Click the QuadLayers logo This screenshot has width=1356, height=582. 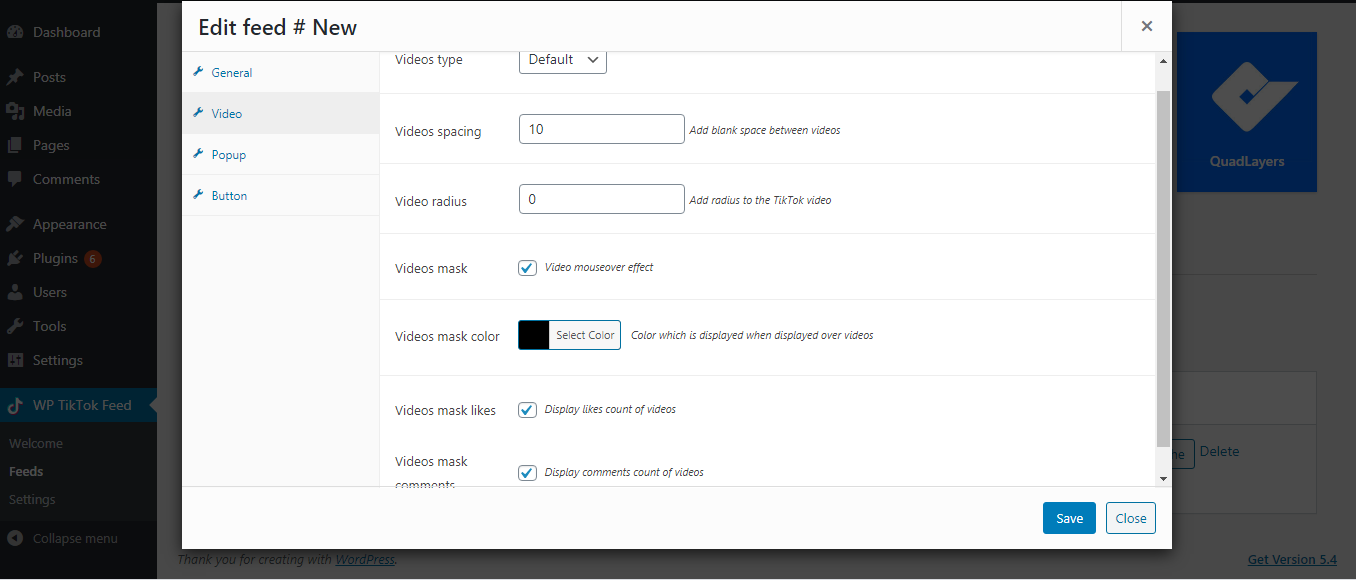pyautogui.click(x=1246, y=112)
